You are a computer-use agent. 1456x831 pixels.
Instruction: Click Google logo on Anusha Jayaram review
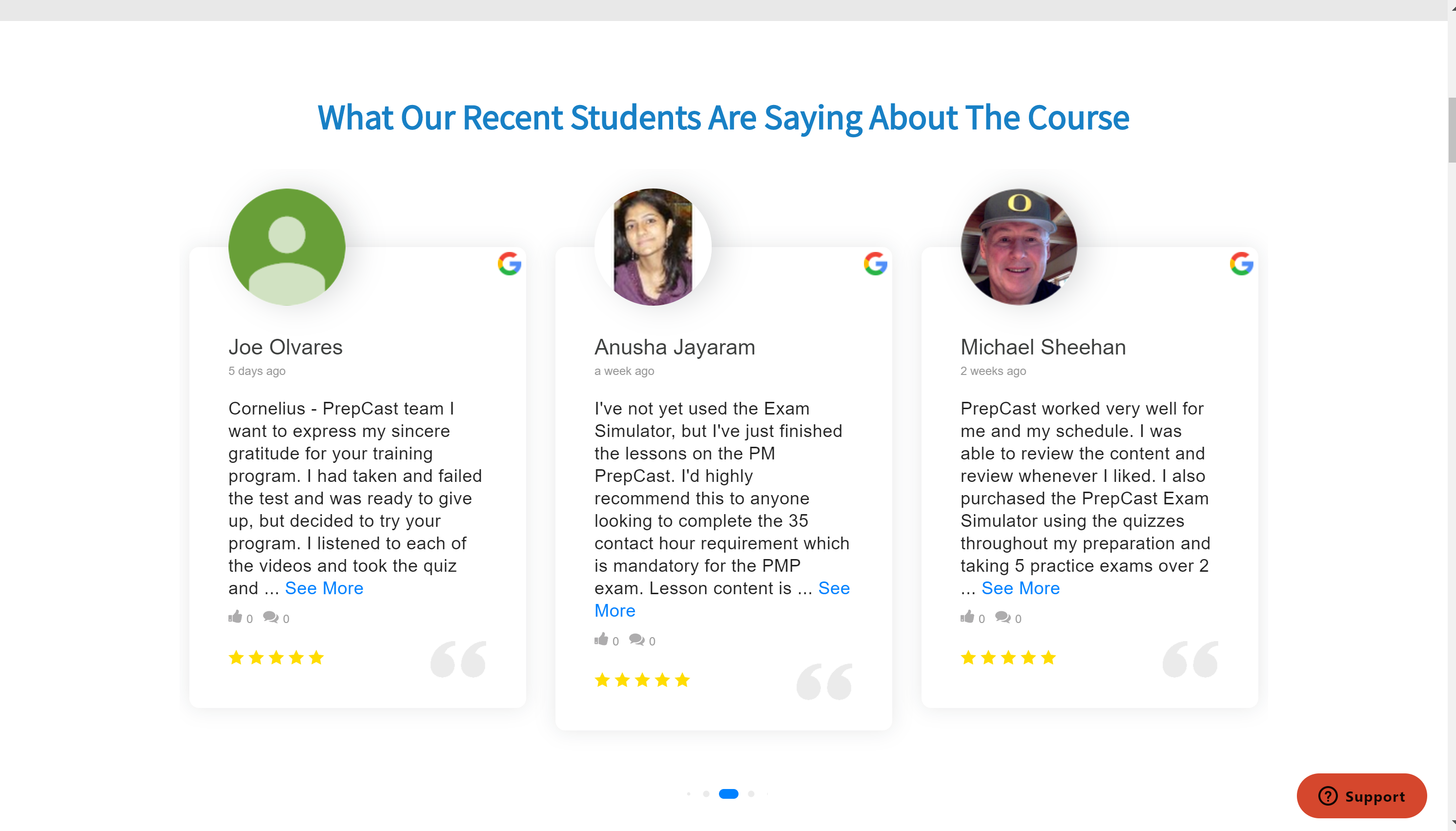875,264
